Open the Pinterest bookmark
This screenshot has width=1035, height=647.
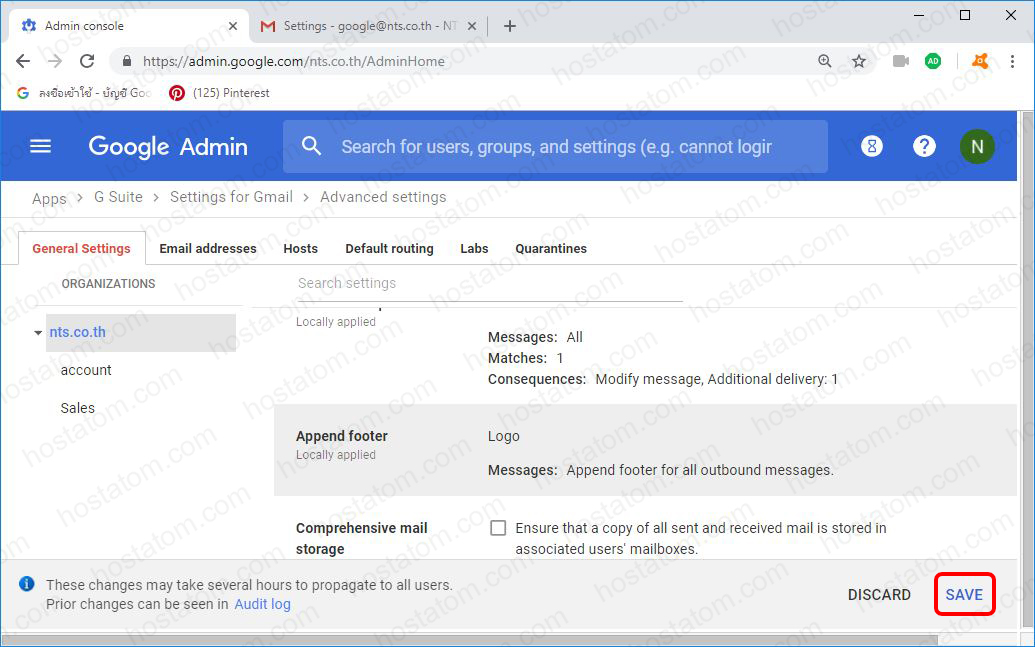(220, 93)
